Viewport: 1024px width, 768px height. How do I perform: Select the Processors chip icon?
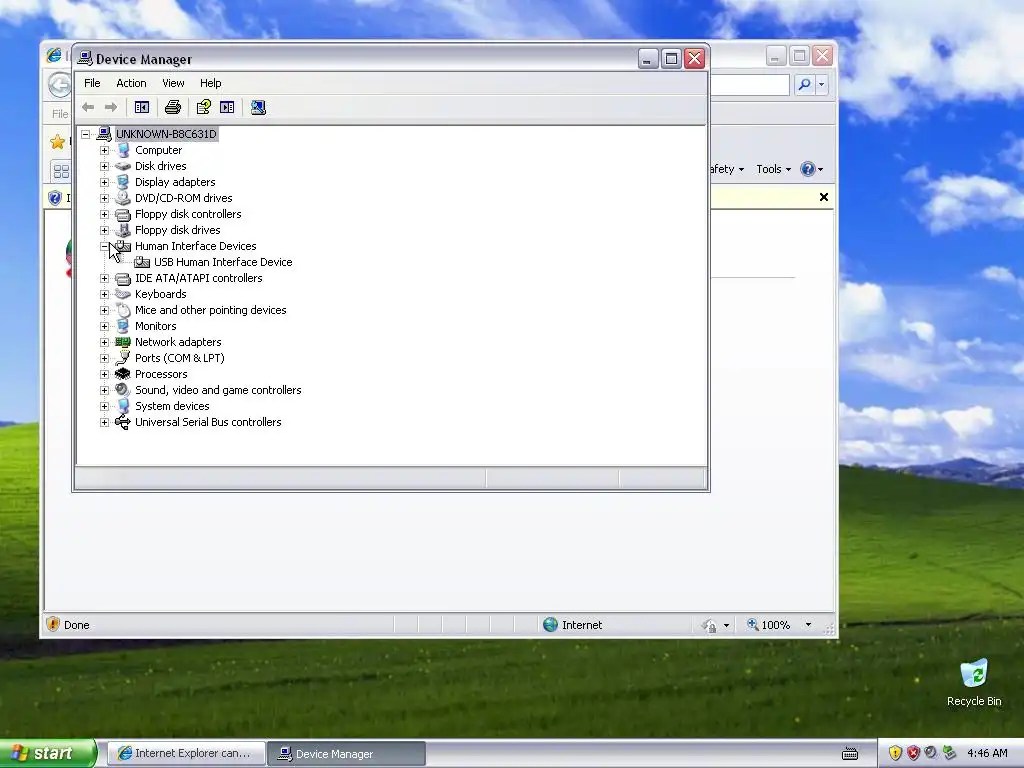coord(123,374)
